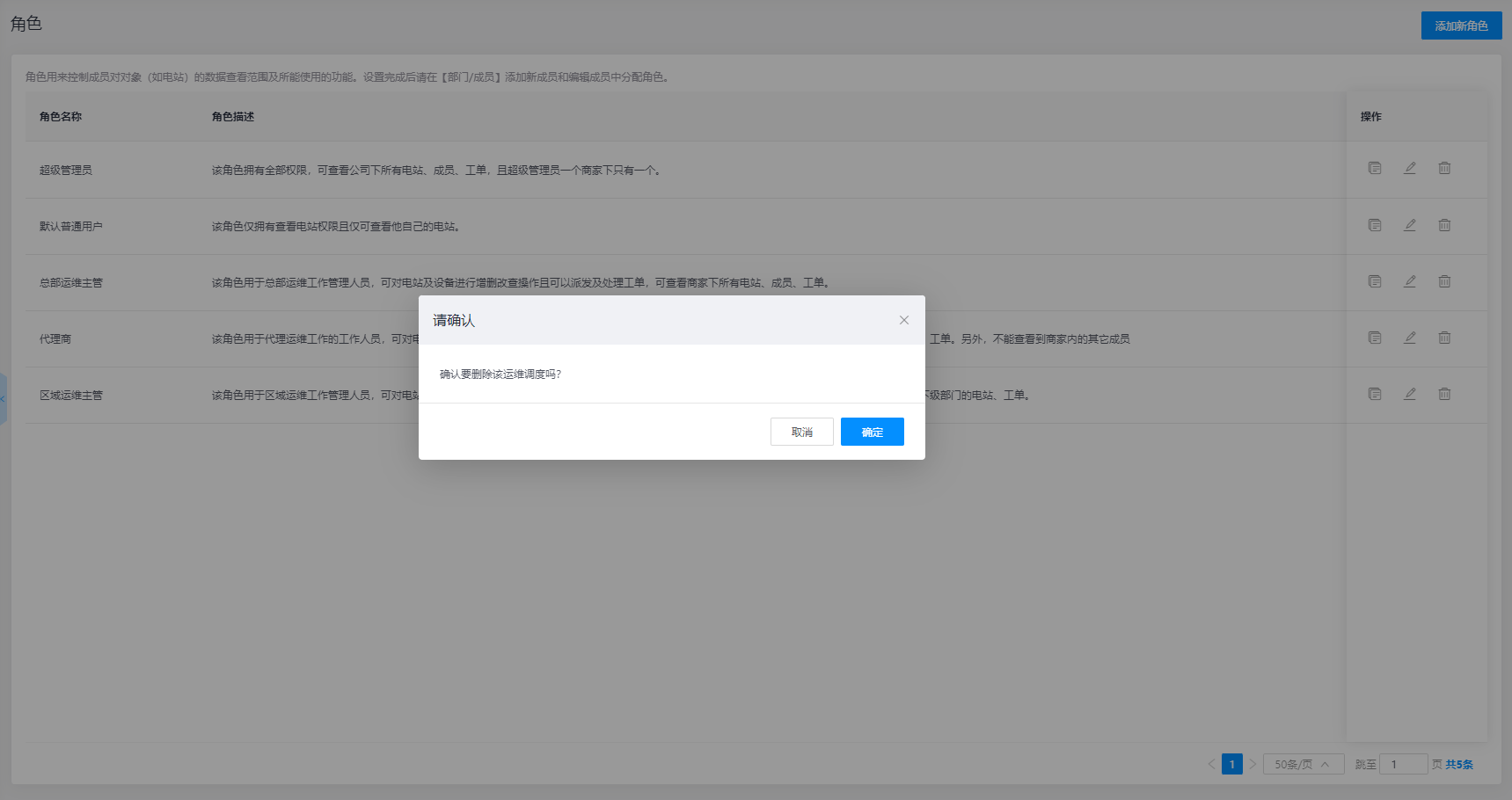Click the 添加新角色 button
This screenshot has height=800, width=1512.
pyautogui.click(x=1461, y=25)
